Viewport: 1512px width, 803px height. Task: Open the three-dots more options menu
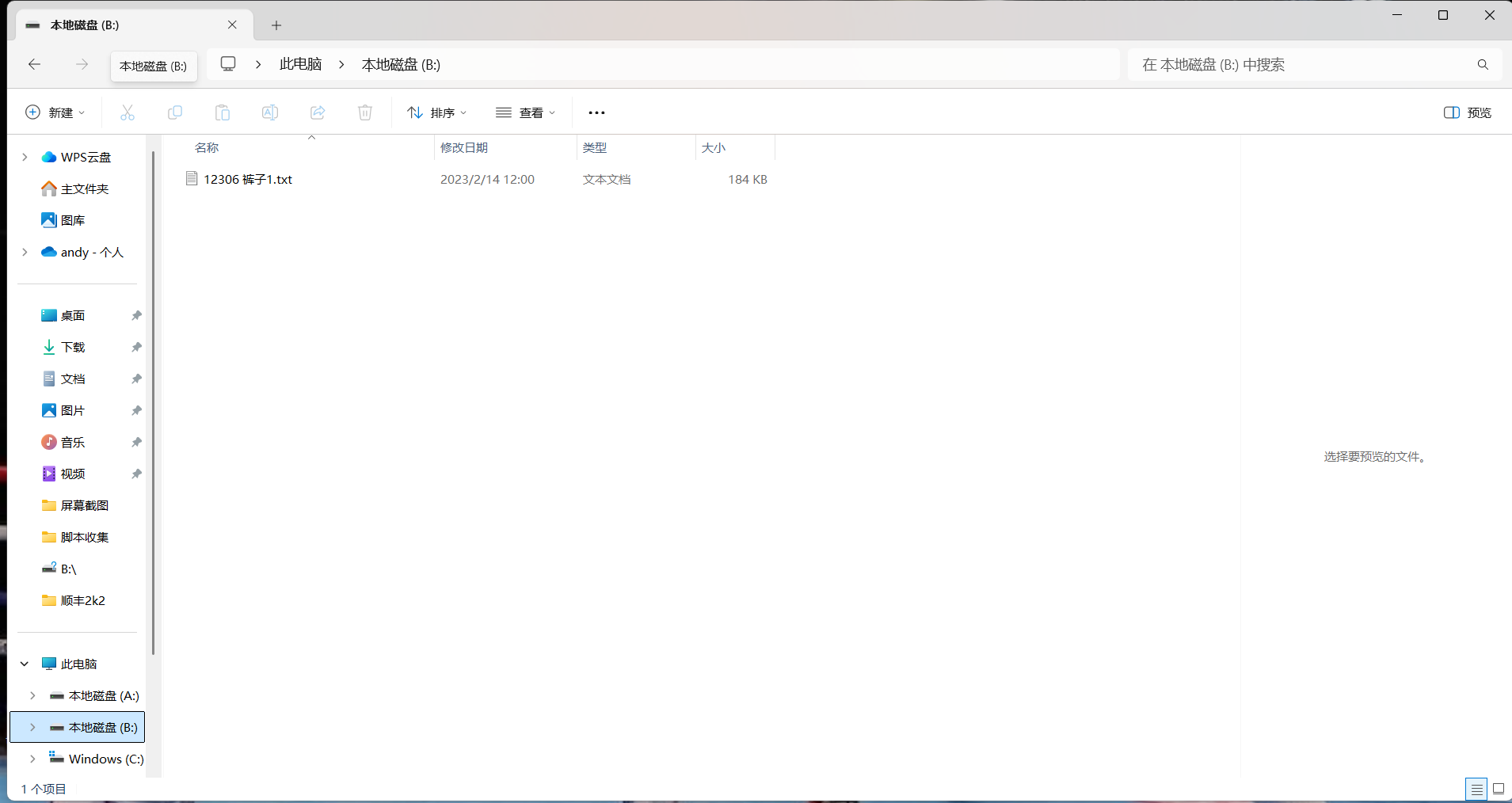(x=596, y=112)
